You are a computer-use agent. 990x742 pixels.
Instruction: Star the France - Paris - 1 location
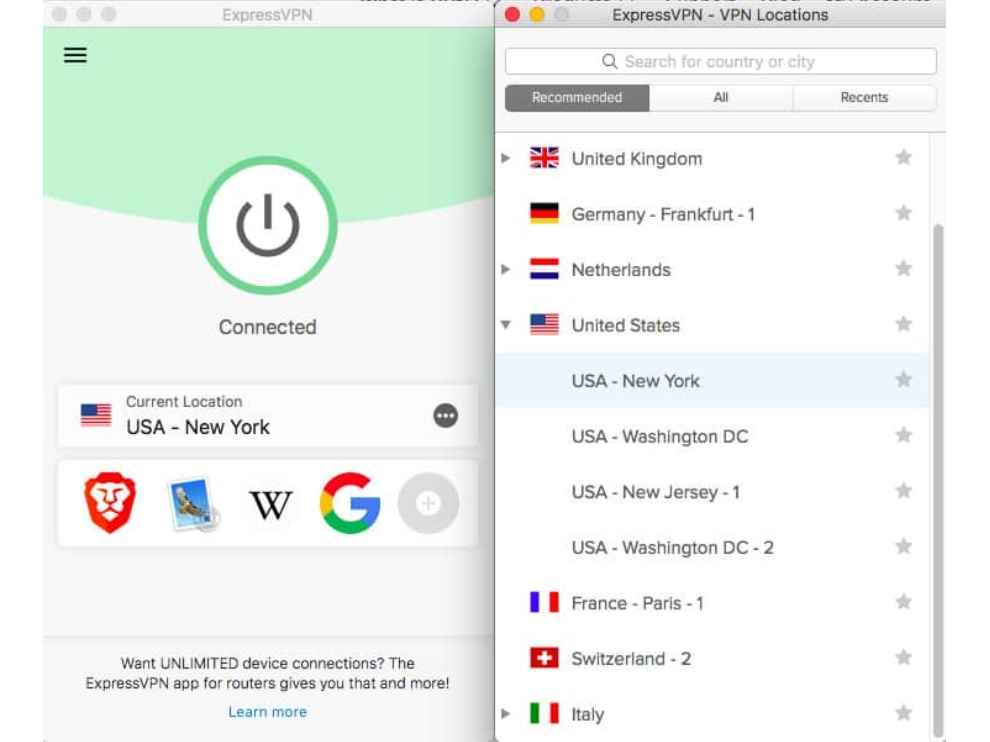click(904, 602)
